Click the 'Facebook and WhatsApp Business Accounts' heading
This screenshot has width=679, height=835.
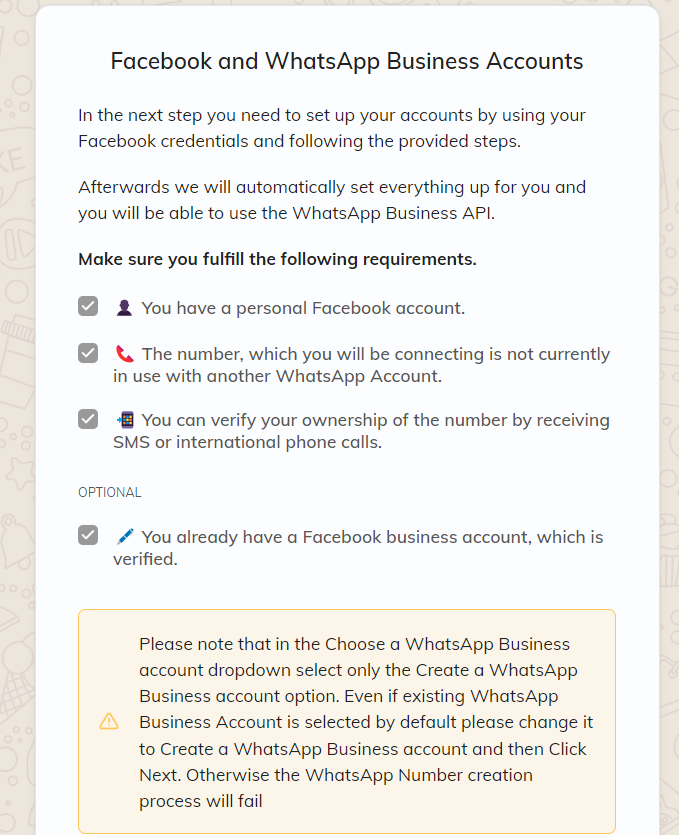click(347, 61)
